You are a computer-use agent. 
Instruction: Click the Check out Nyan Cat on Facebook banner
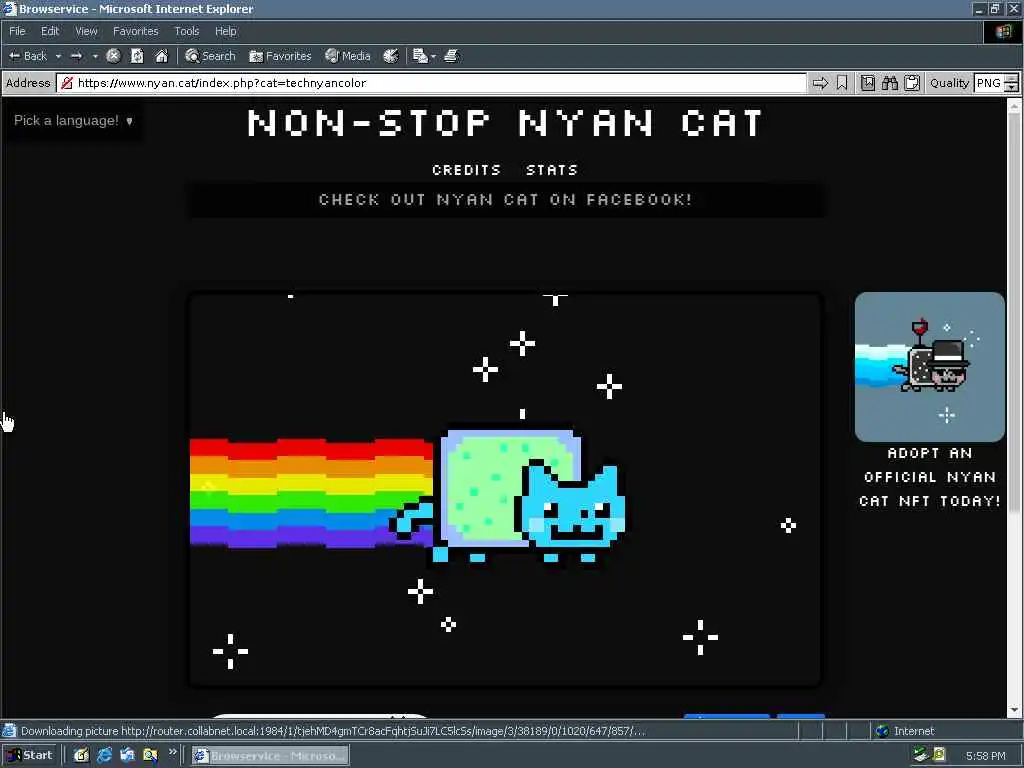[x=505, y=199]
